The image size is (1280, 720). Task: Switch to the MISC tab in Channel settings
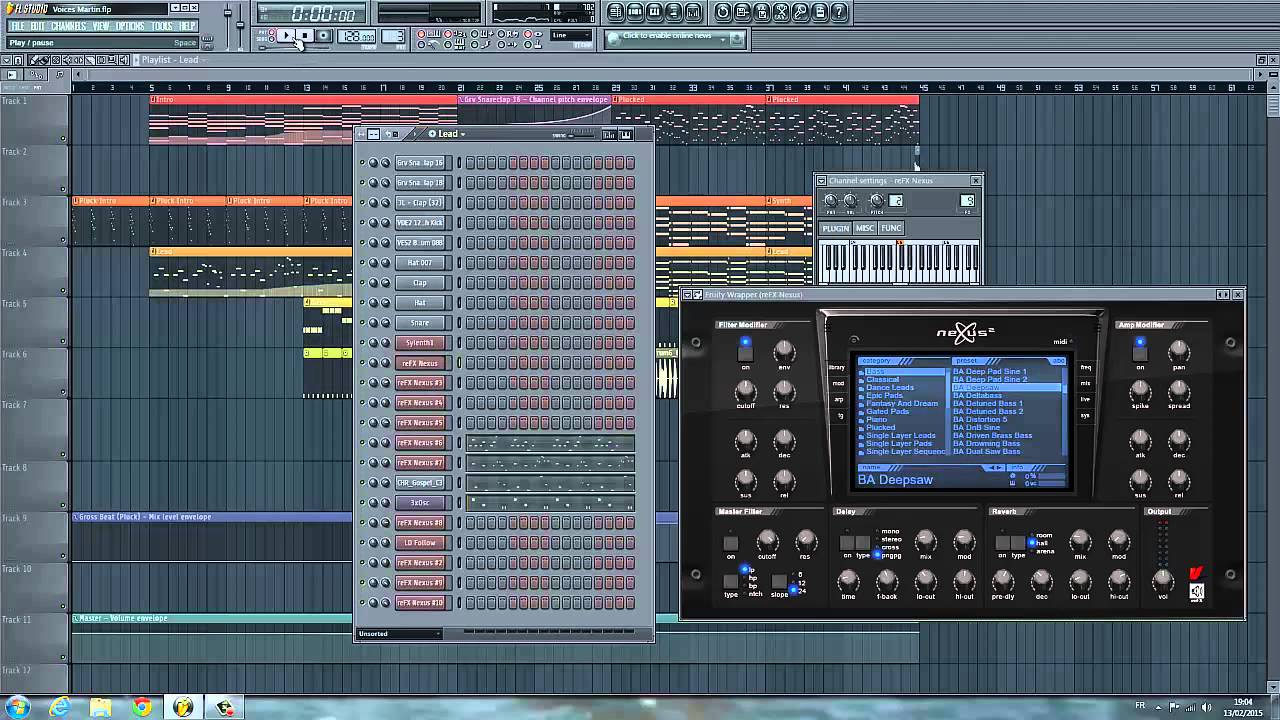tap(865, 228)
